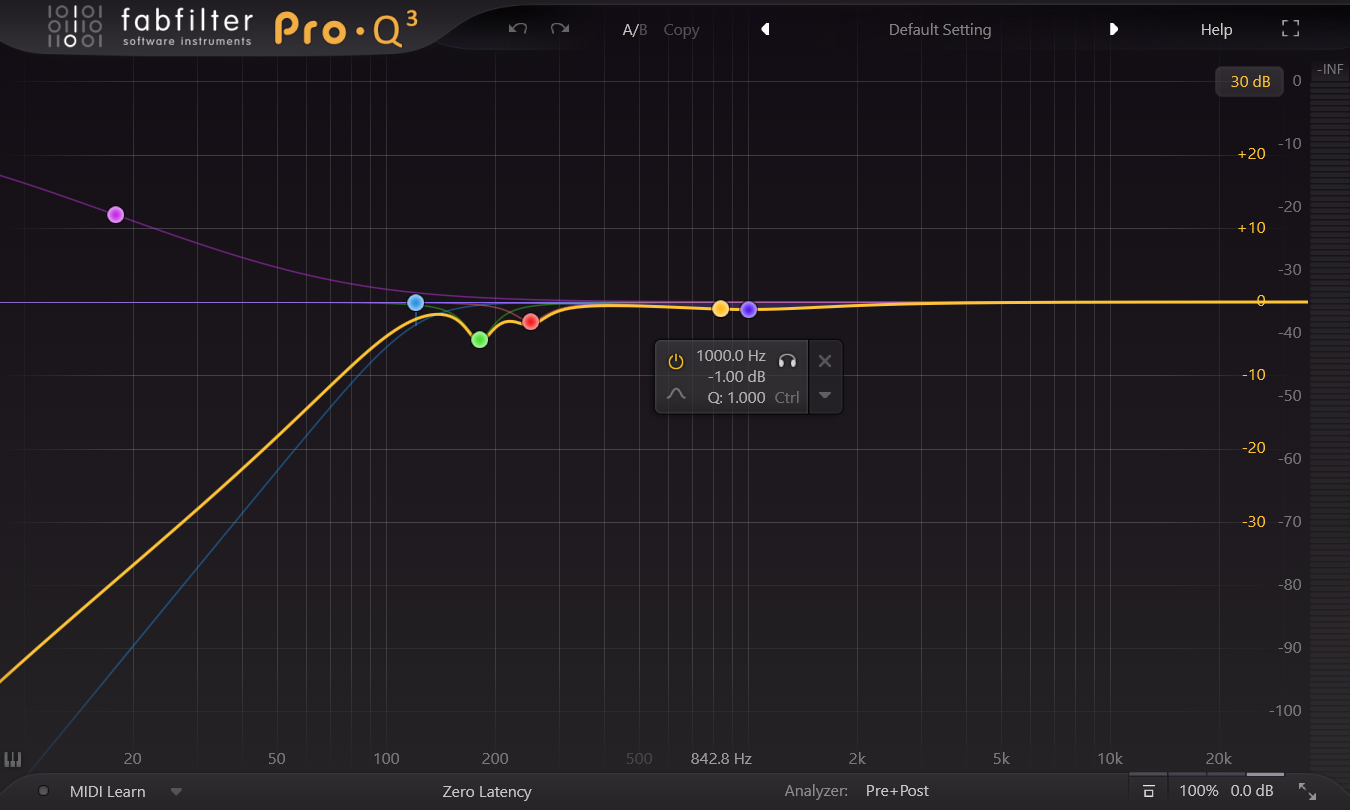1350x810 pixels.
Task: Click the -INF peak level readout
Action: pyautogui.click(x=1330, y=69)
